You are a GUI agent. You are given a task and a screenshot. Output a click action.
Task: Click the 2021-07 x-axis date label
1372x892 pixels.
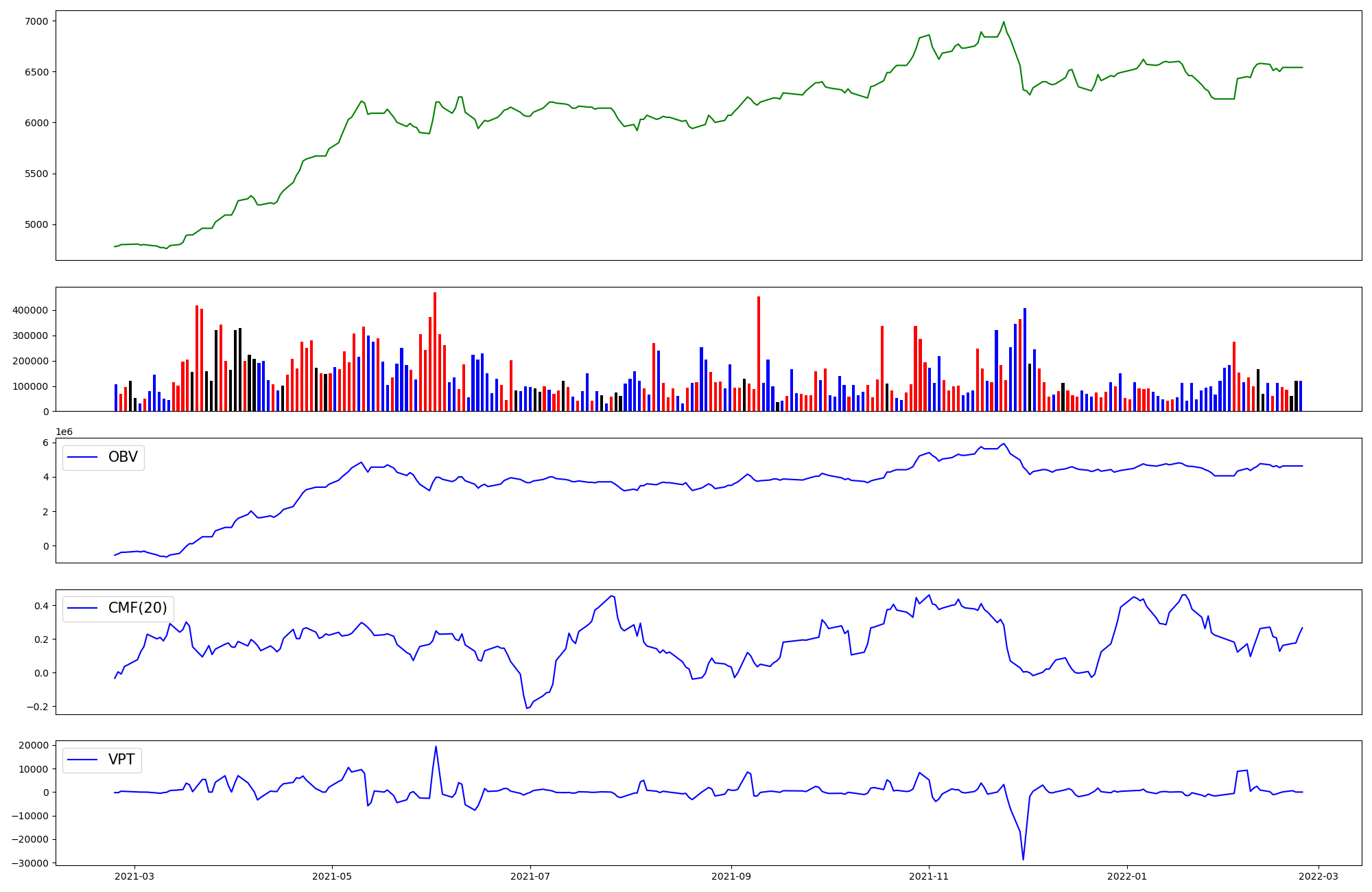(x=530, y=876)
